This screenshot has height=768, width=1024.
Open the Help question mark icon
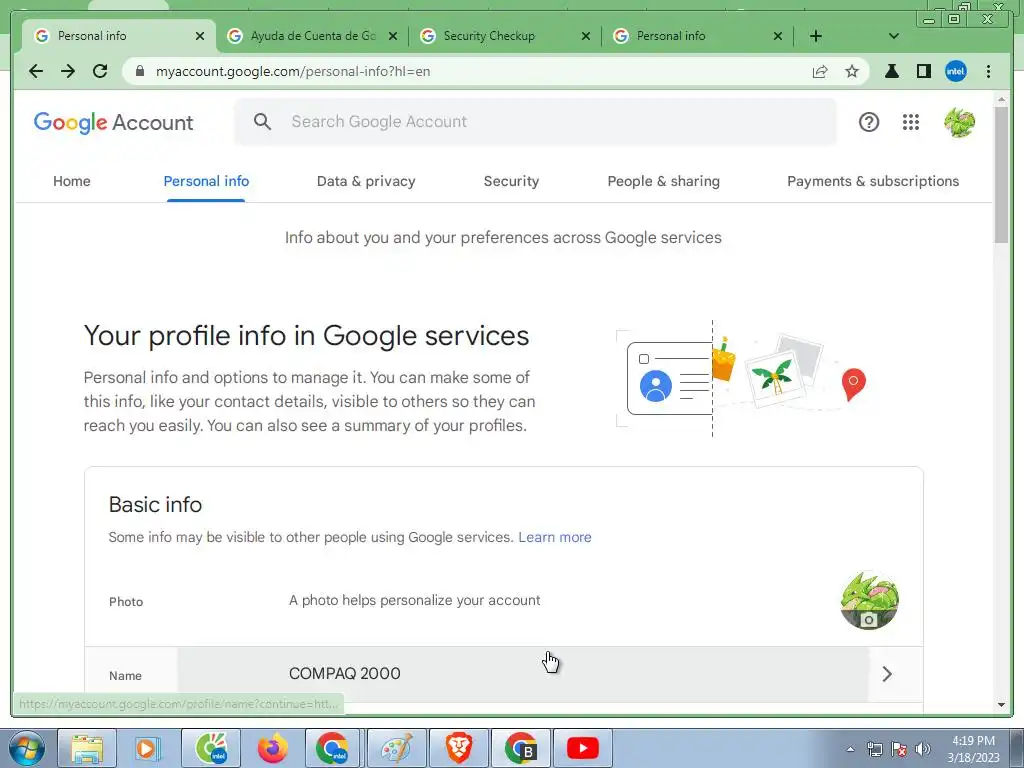(869, 122)
